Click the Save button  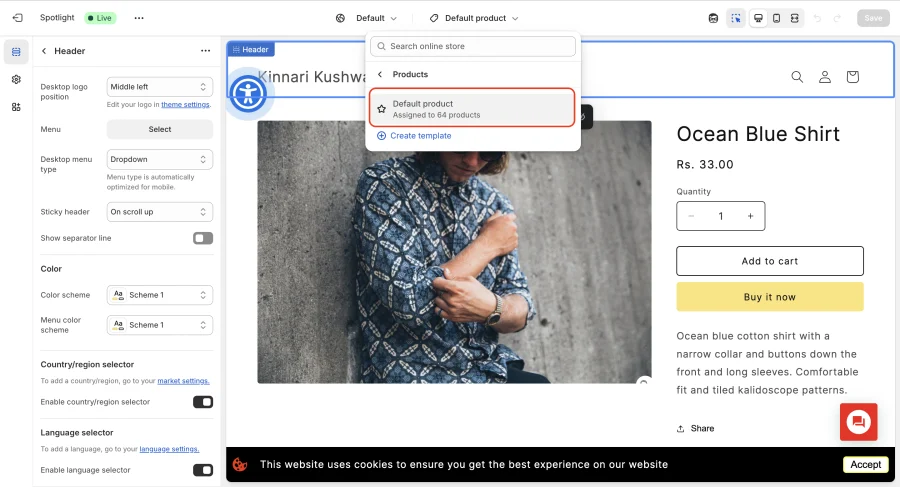(x=873, y=18)
